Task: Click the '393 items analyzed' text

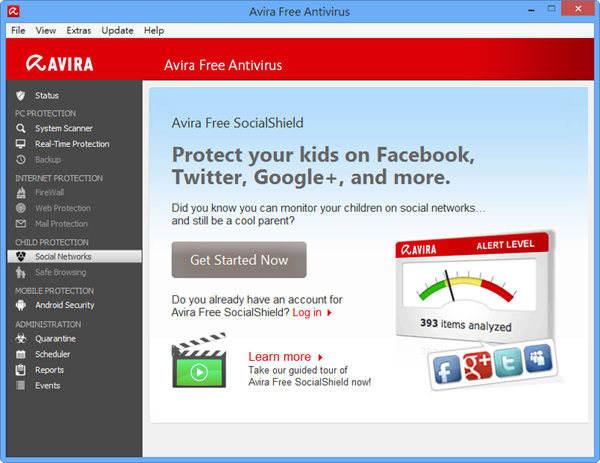Action: [466, 324]
